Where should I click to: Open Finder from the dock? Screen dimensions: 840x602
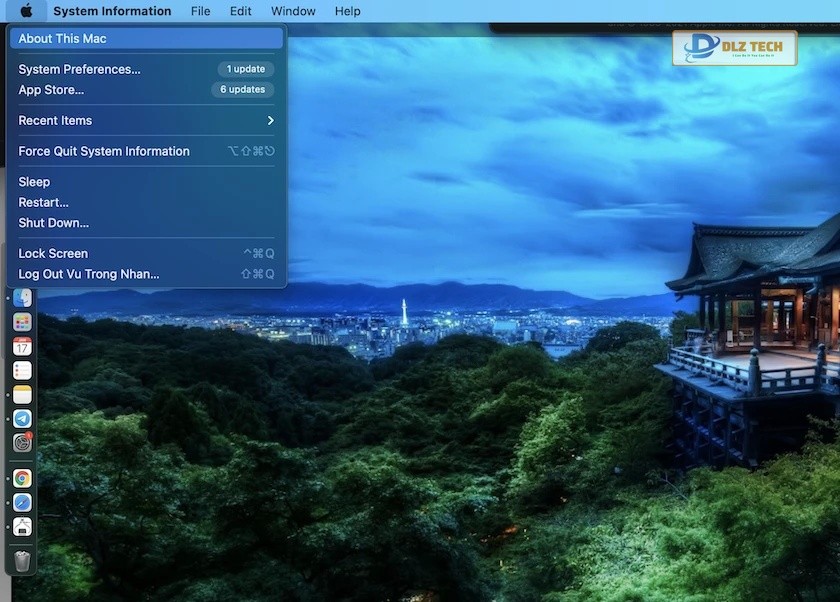point(22,298)
